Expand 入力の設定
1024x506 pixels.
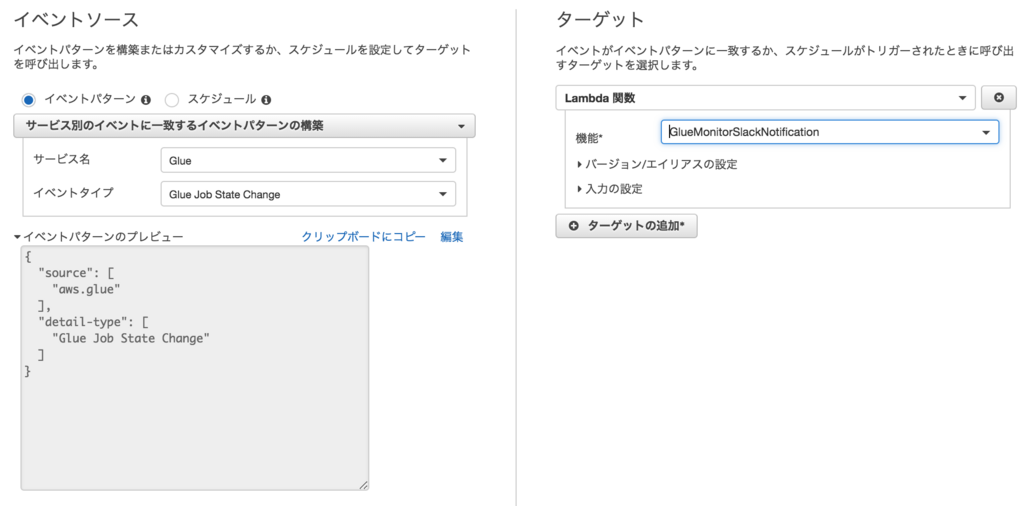pyautogui.click(x=610, y=189)
